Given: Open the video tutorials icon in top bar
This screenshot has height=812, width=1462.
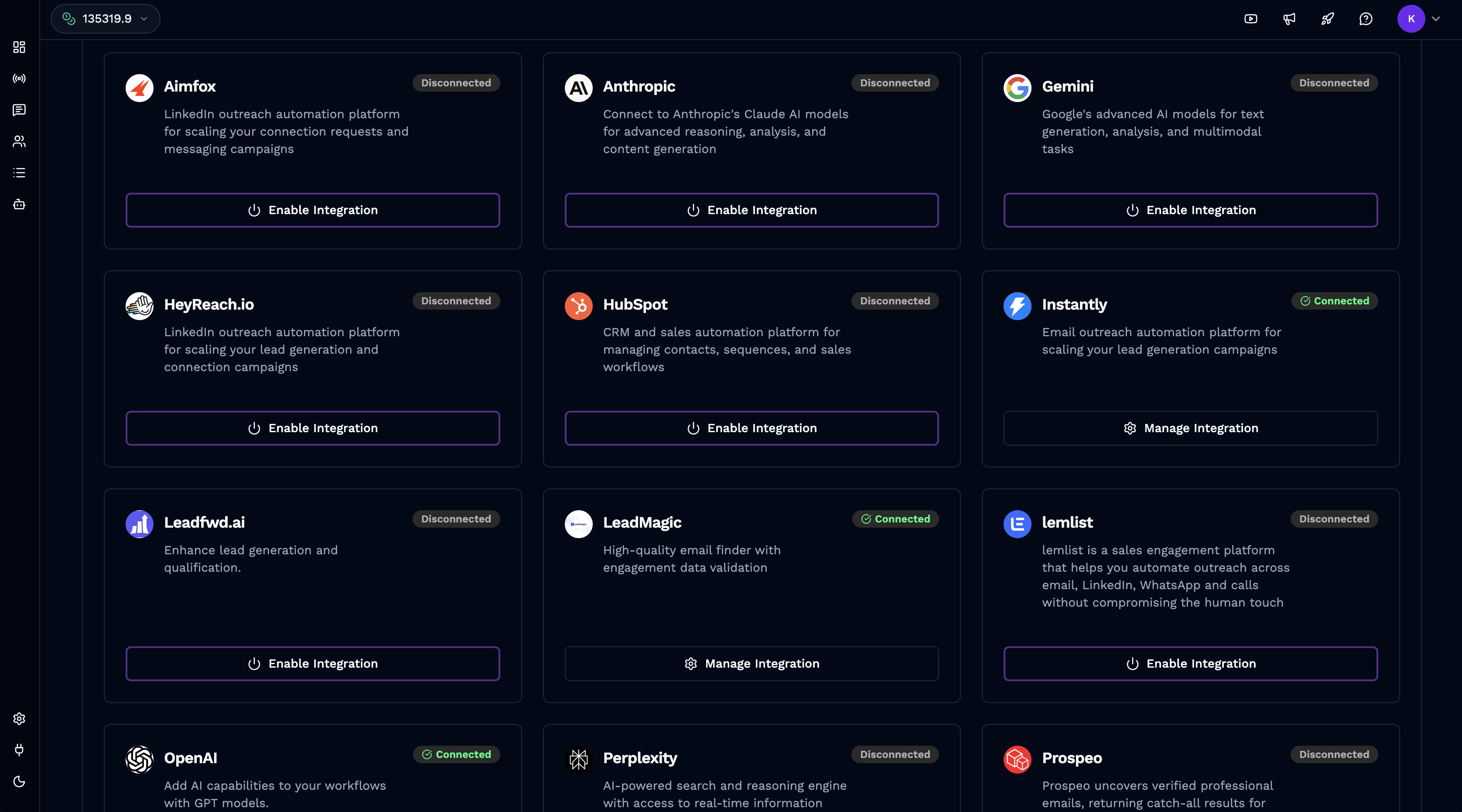Looking at the screenshot, I should [x=1250, y=19].
